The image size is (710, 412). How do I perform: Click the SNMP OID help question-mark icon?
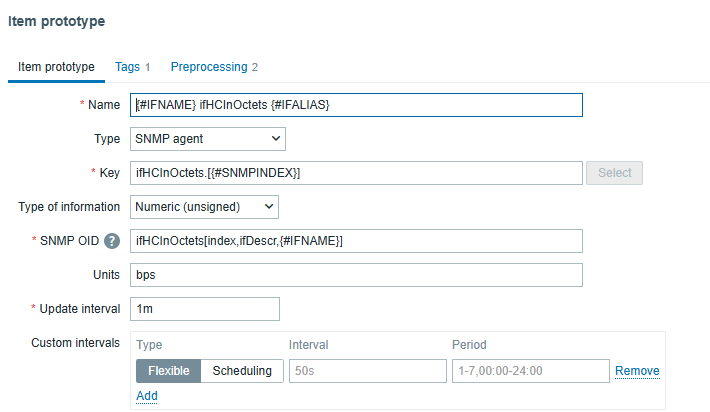tap(112, 241)
